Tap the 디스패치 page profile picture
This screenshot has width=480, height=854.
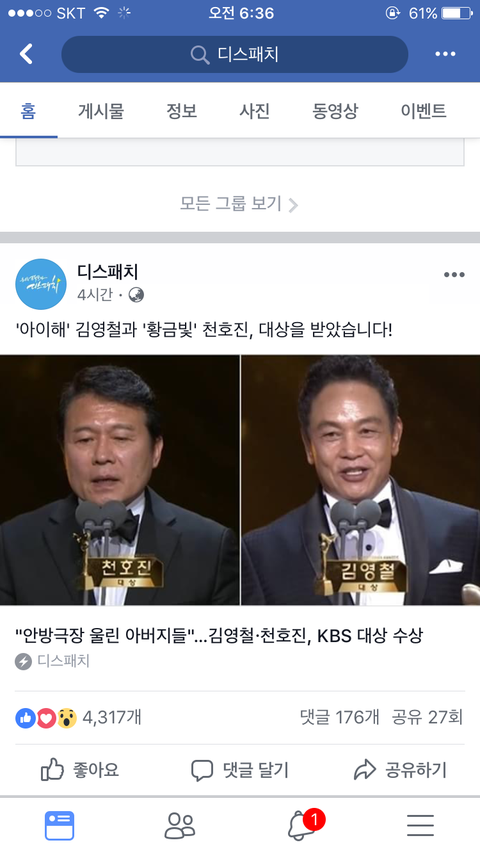[x=41, y=284]
